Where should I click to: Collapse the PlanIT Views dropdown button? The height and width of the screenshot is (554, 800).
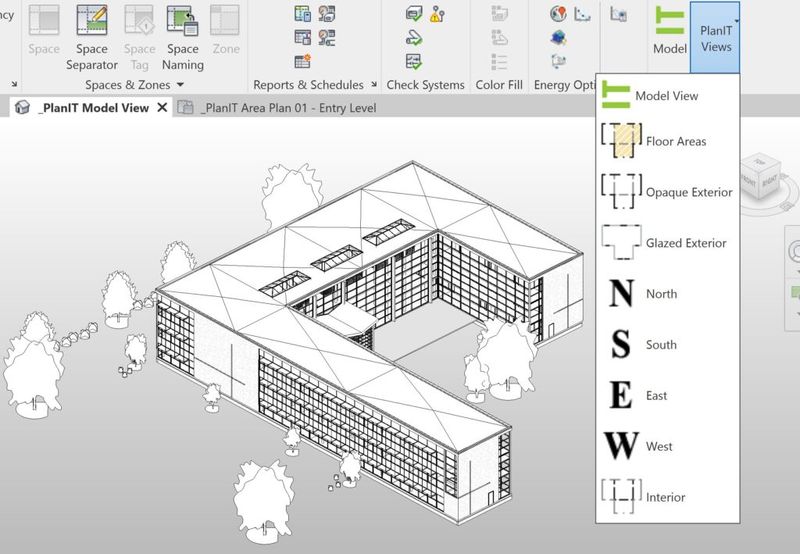716,36
